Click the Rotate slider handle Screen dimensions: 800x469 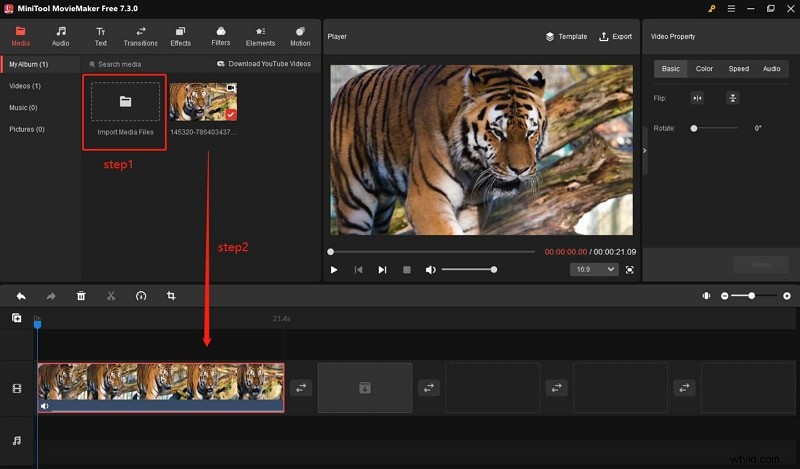click(694, 128)
